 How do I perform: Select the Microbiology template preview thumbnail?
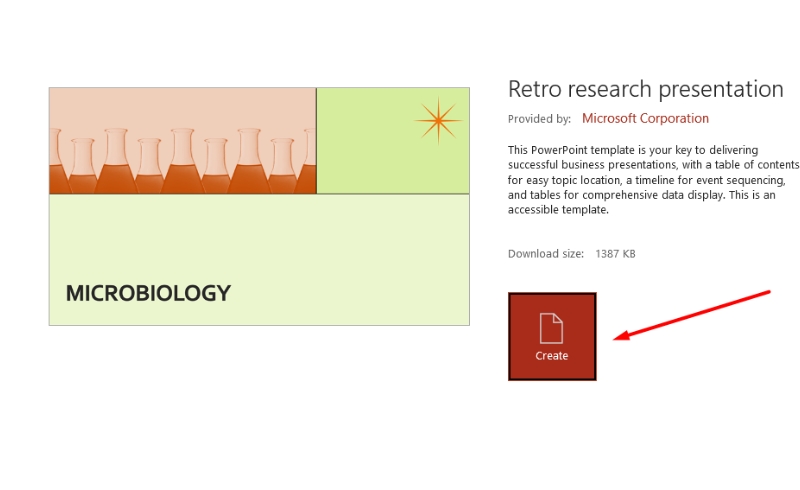pyautogui.click(x=259, y=206)
